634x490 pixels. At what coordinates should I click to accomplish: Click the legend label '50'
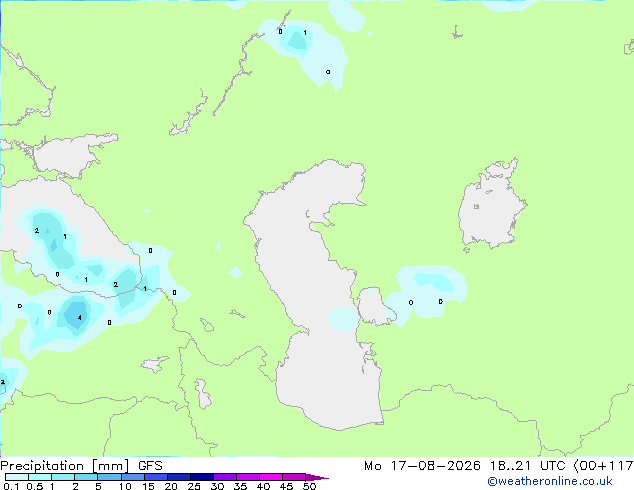(x=309, y=486)
